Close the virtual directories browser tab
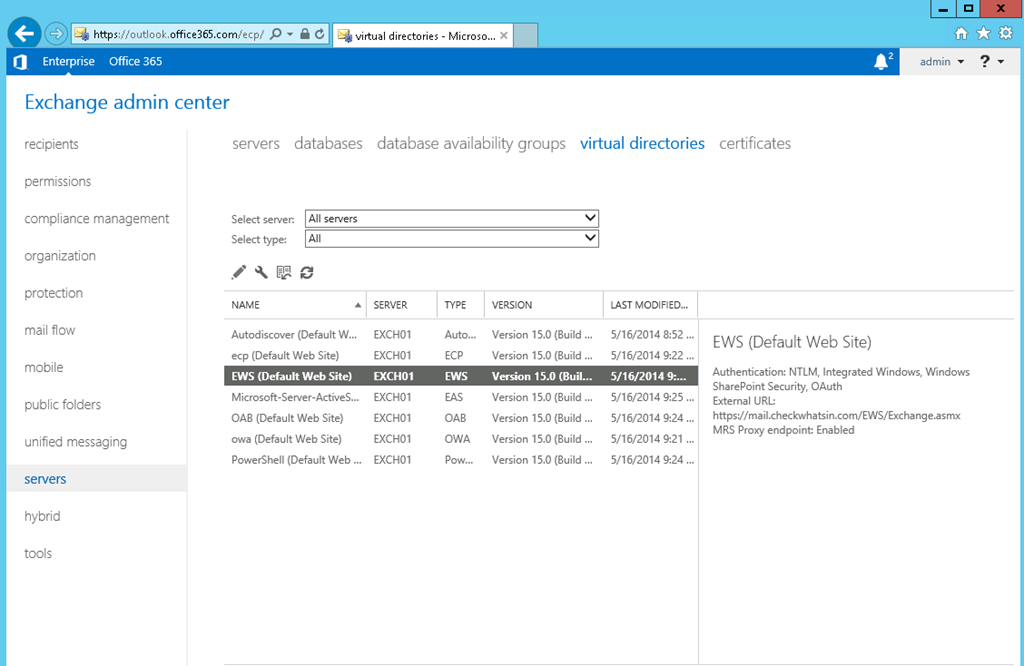Image resolution: width=1024 pixels, height=666 pixels. [504, 36]
